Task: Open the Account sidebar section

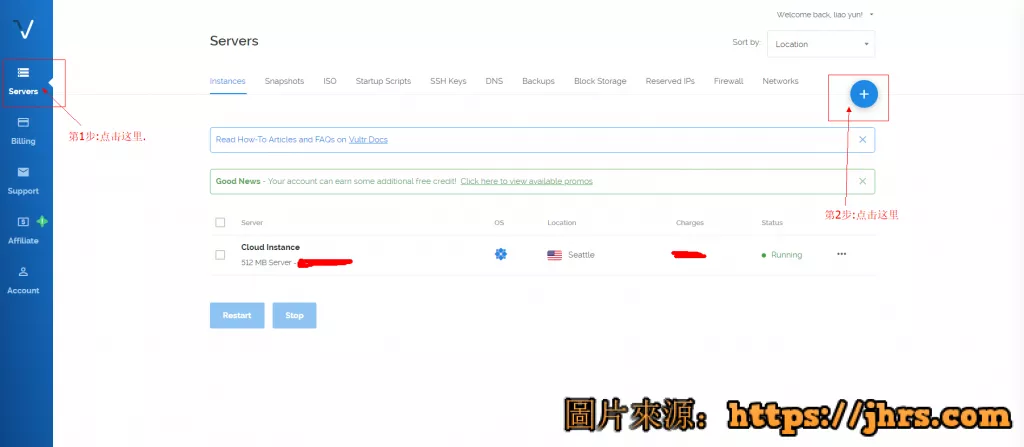Action: click(x=24, y=280)
